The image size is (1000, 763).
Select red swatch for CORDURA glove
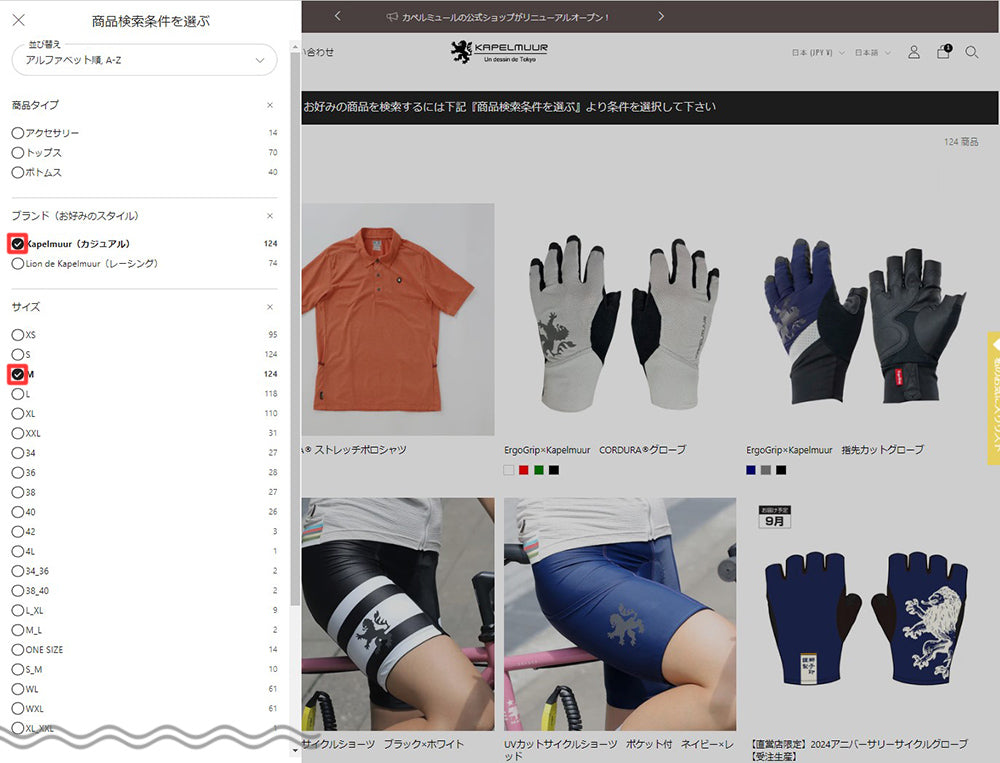524,470
